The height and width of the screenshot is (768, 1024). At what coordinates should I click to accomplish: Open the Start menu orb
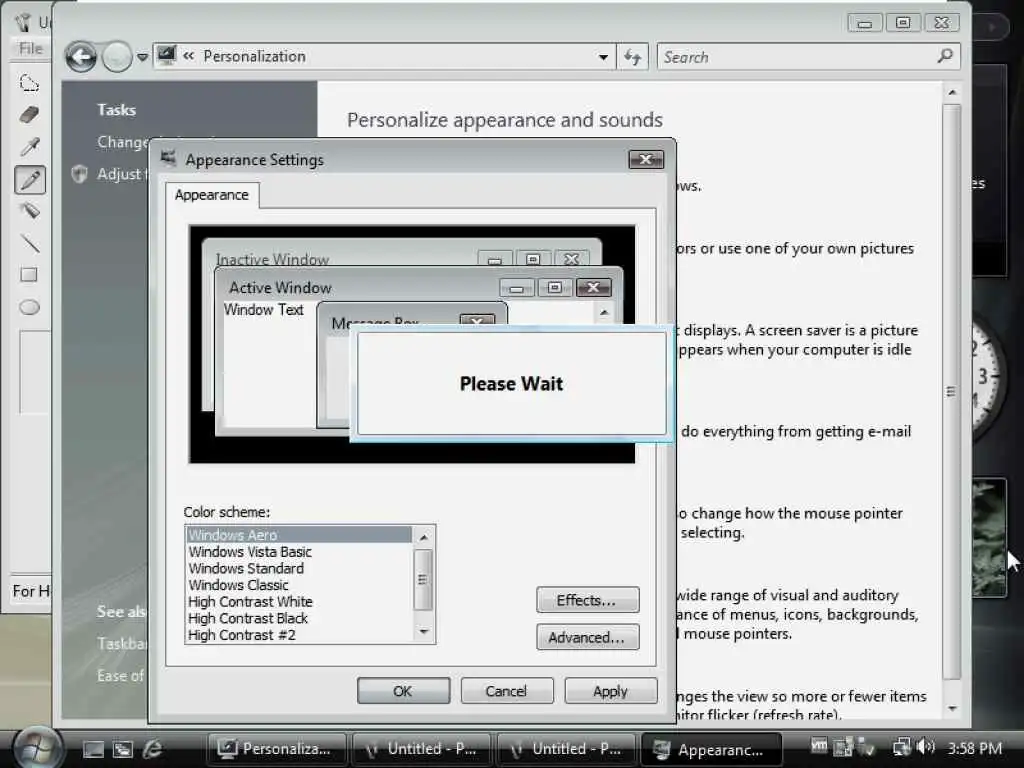37,748
